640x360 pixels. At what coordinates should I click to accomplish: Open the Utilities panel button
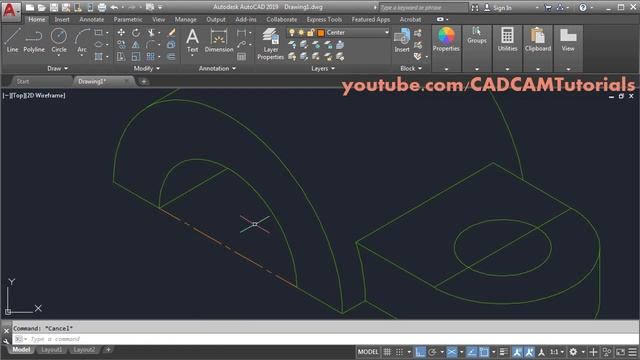[x=507, y=40]
